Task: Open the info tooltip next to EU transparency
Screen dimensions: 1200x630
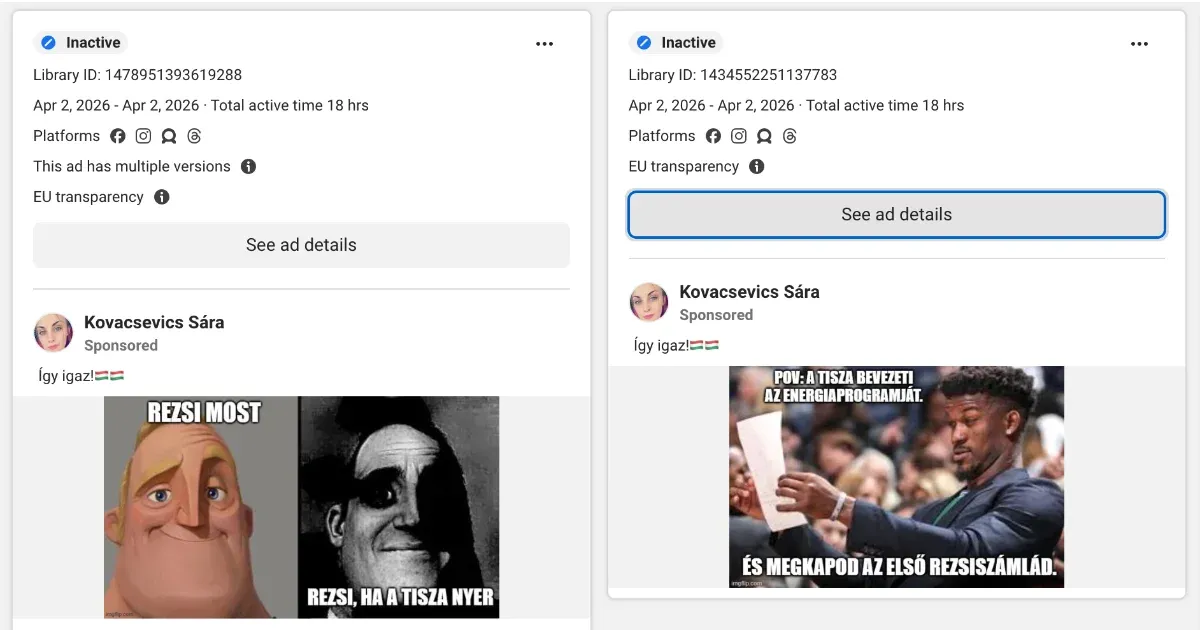Action: click(161, 197)
